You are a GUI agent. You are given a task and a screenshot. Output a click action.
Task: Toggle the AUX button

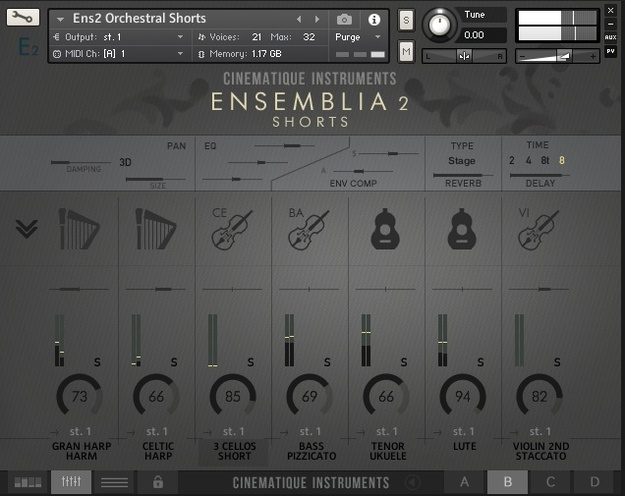pos(610,37)
